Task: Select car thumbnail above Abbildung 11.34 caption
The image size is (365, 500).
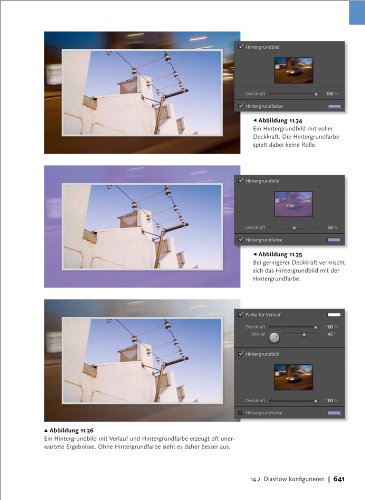Action: [293, 70]
